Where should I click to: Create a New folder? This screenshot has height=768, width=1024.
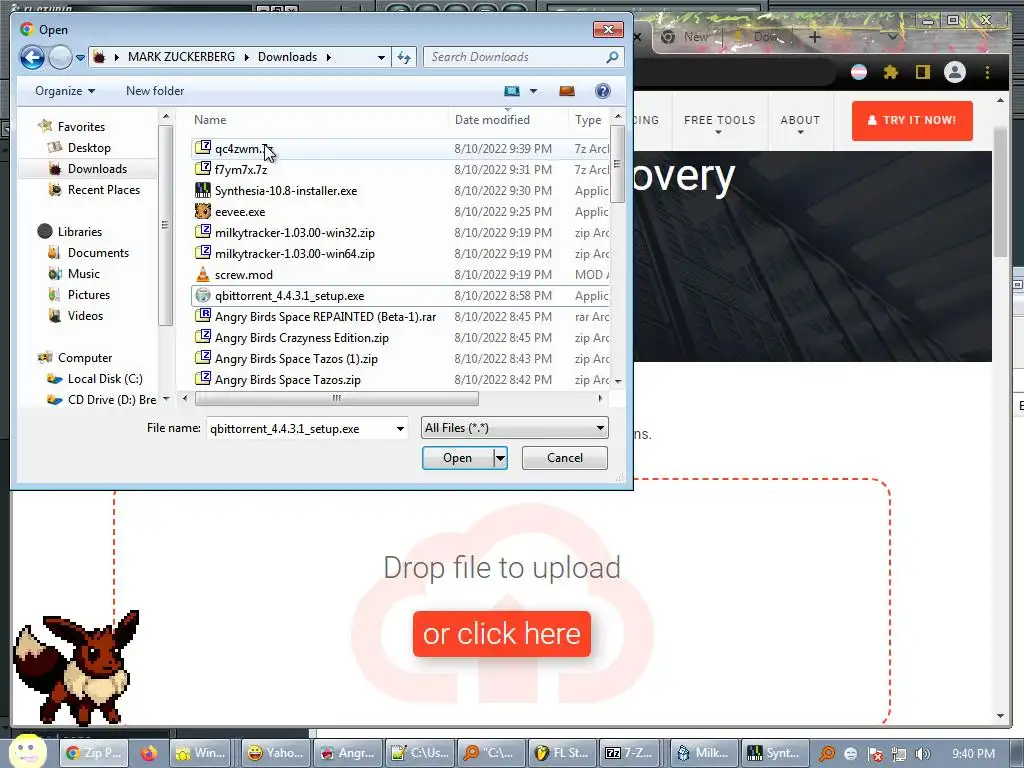(x=155, y=91)
